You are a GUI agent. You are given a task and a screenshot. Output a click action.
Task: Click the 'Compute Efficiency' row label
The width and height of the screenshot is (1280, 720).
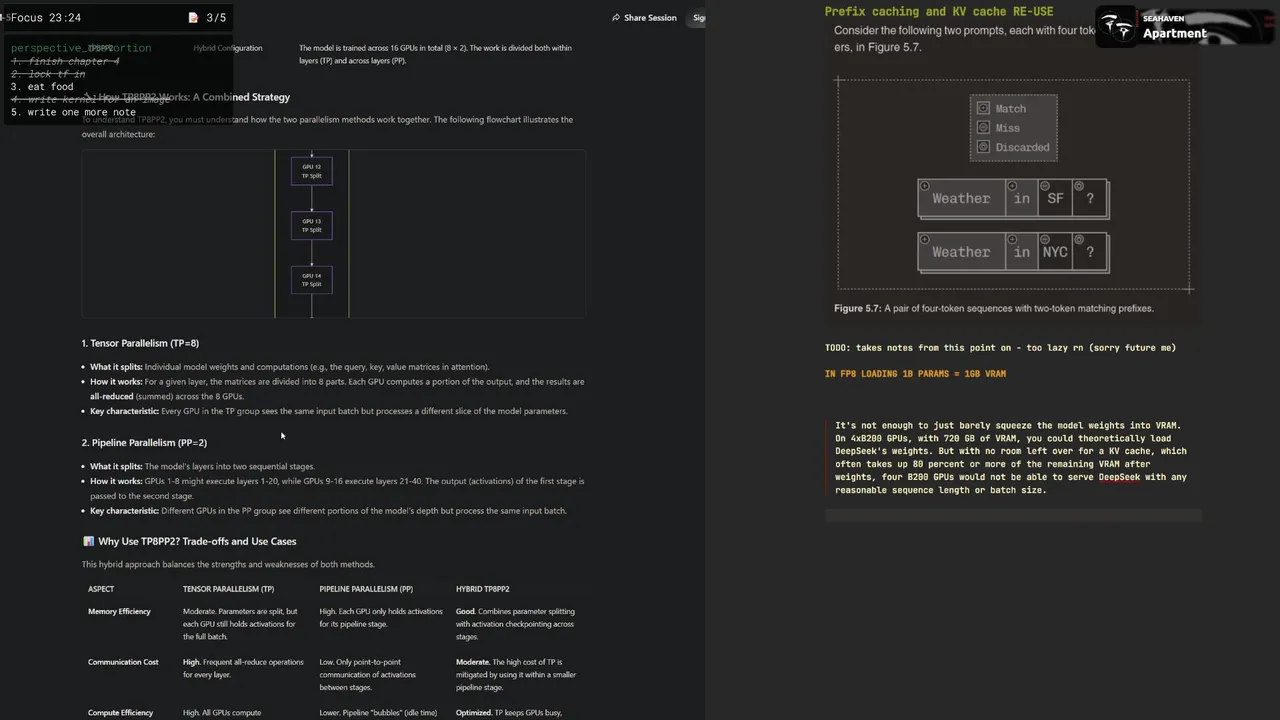click(120, 713)
